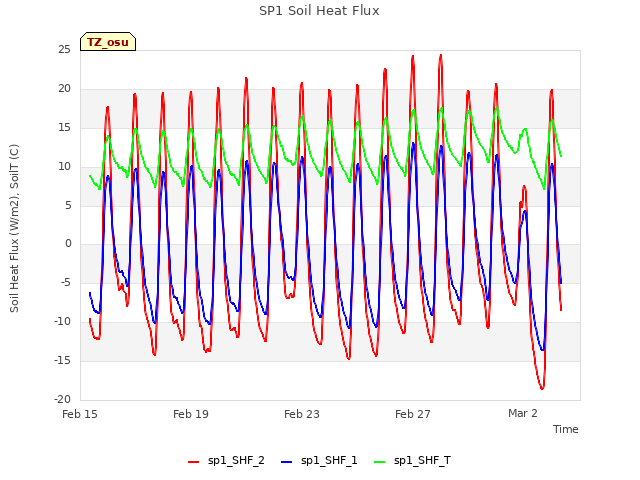Screen dimensions: 640x480
Task: Click the -10 y-axis tick label
Action: pyautogui.click(x=62, y=322)
